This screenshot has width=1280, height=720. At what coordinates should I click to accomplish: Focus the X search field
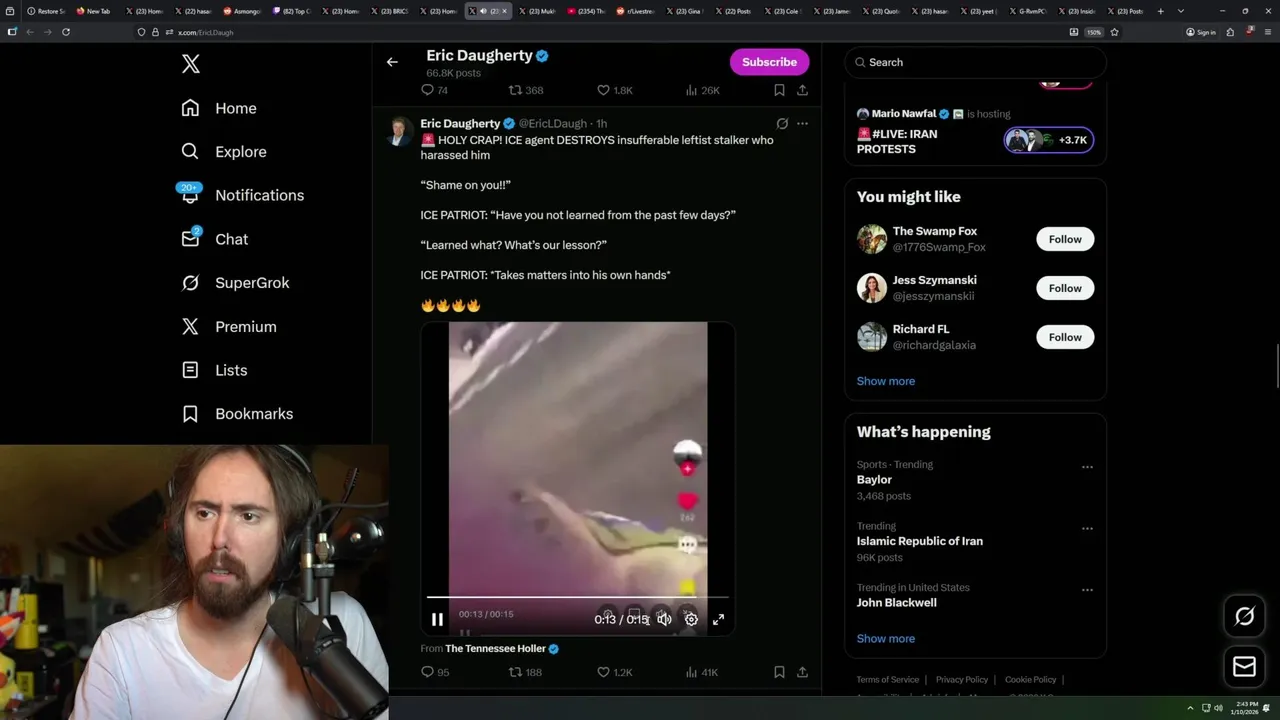[975, 62]
